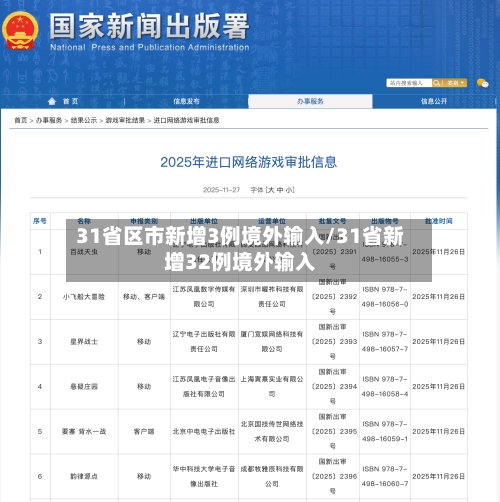Screen dimensions: 500x502
Task: Open the 信息公开 tab
Action: pyautogui.click(x=434, y=101)
